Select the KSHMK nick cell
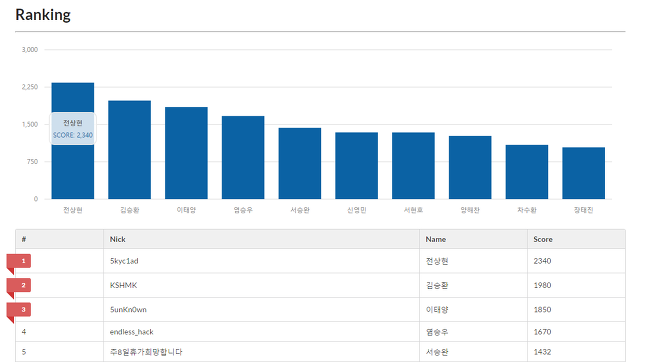This screenshot has height=362, width=650. point(262,285)
